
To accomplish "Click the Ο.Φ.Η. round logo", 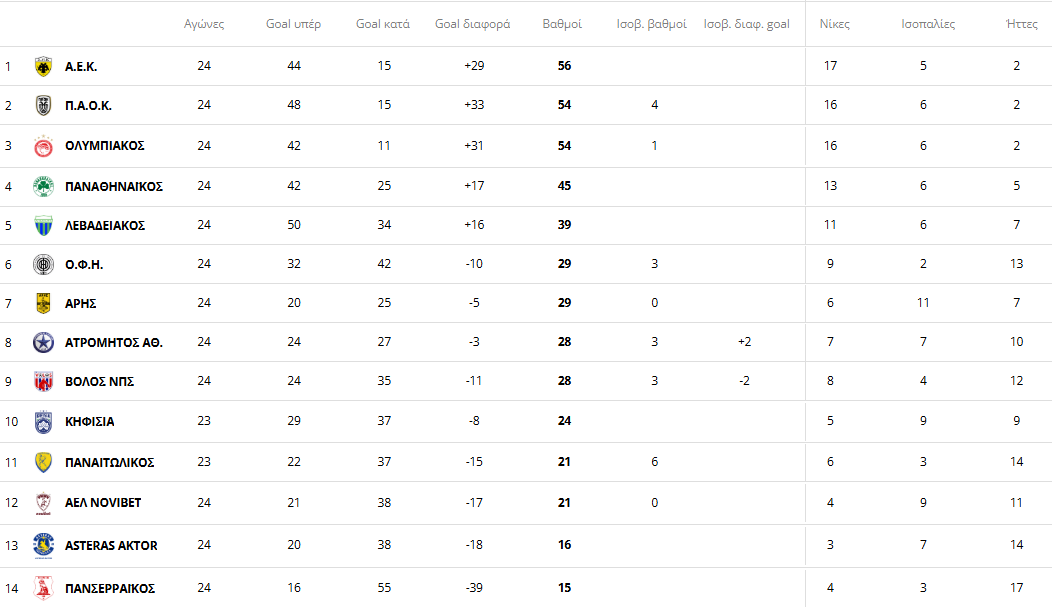I will coord(42,264).
